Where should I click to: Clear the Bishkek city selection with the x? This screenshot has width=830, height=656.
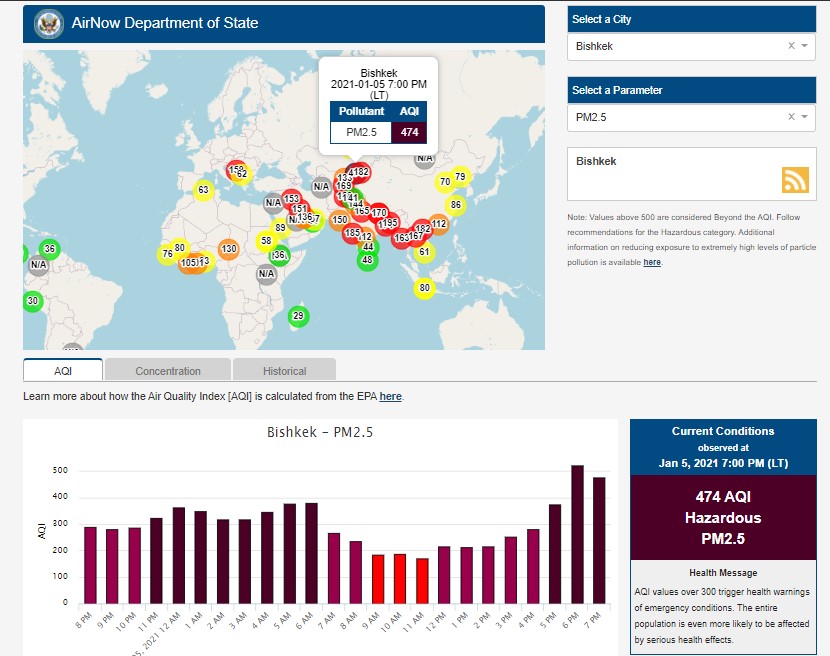click(791, 46)
